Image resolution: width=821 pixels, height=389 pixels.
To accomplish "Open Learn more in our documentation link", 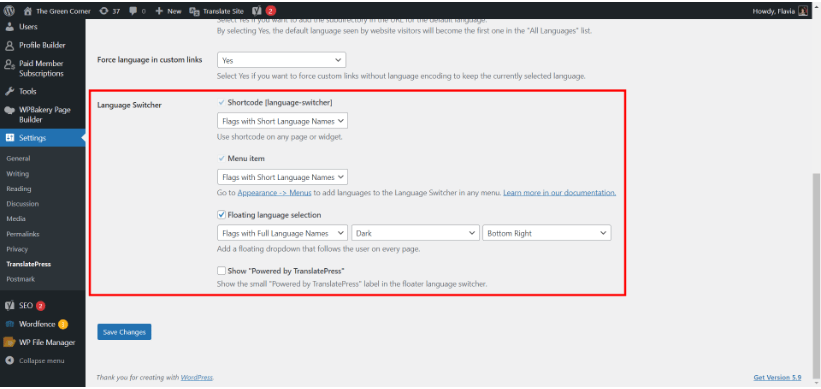I will click(559, 193).
